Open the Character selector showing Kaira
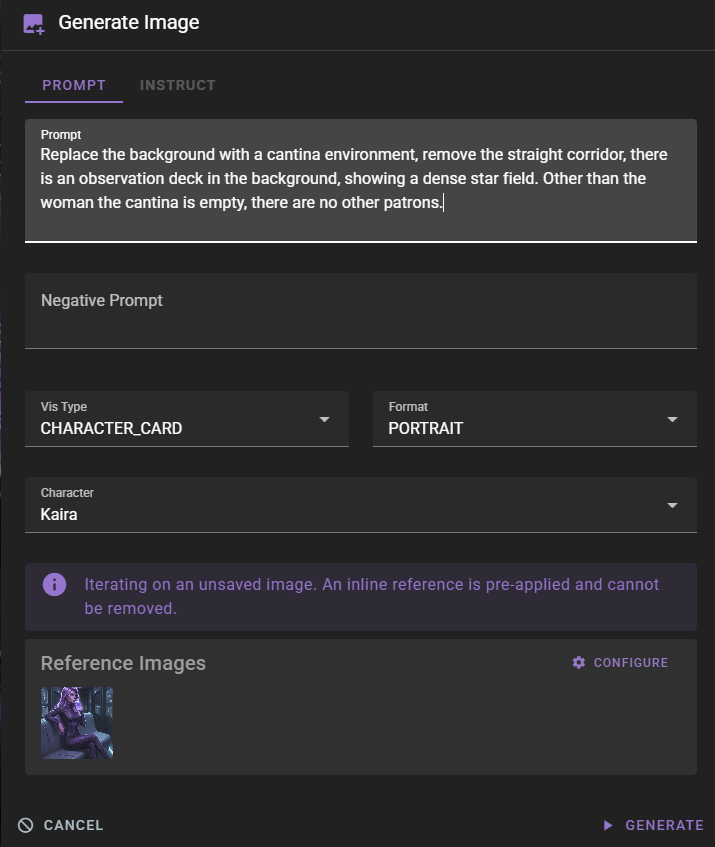Viewport: 715px width, 847px height. [360, 505]
